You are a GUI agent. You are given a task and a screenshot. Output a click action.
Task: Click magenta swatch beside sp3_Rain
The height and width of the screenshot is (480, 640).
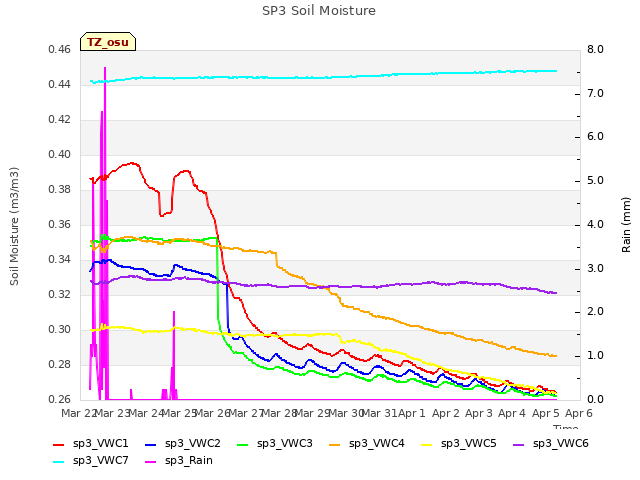click(151, 462)
